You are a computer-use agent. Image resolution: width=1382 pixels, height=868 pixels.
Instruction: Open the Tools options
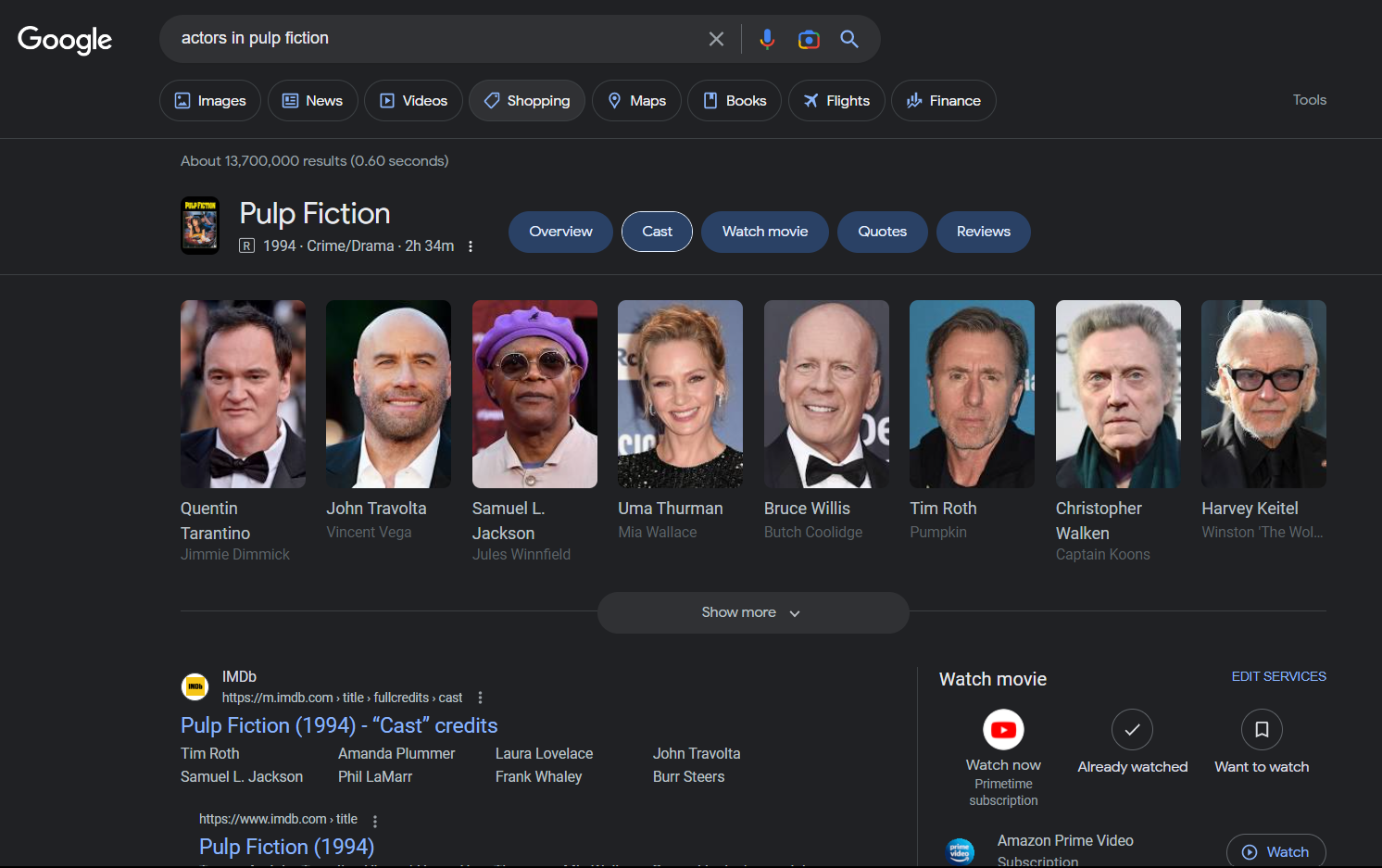[x=1310, y=100]
